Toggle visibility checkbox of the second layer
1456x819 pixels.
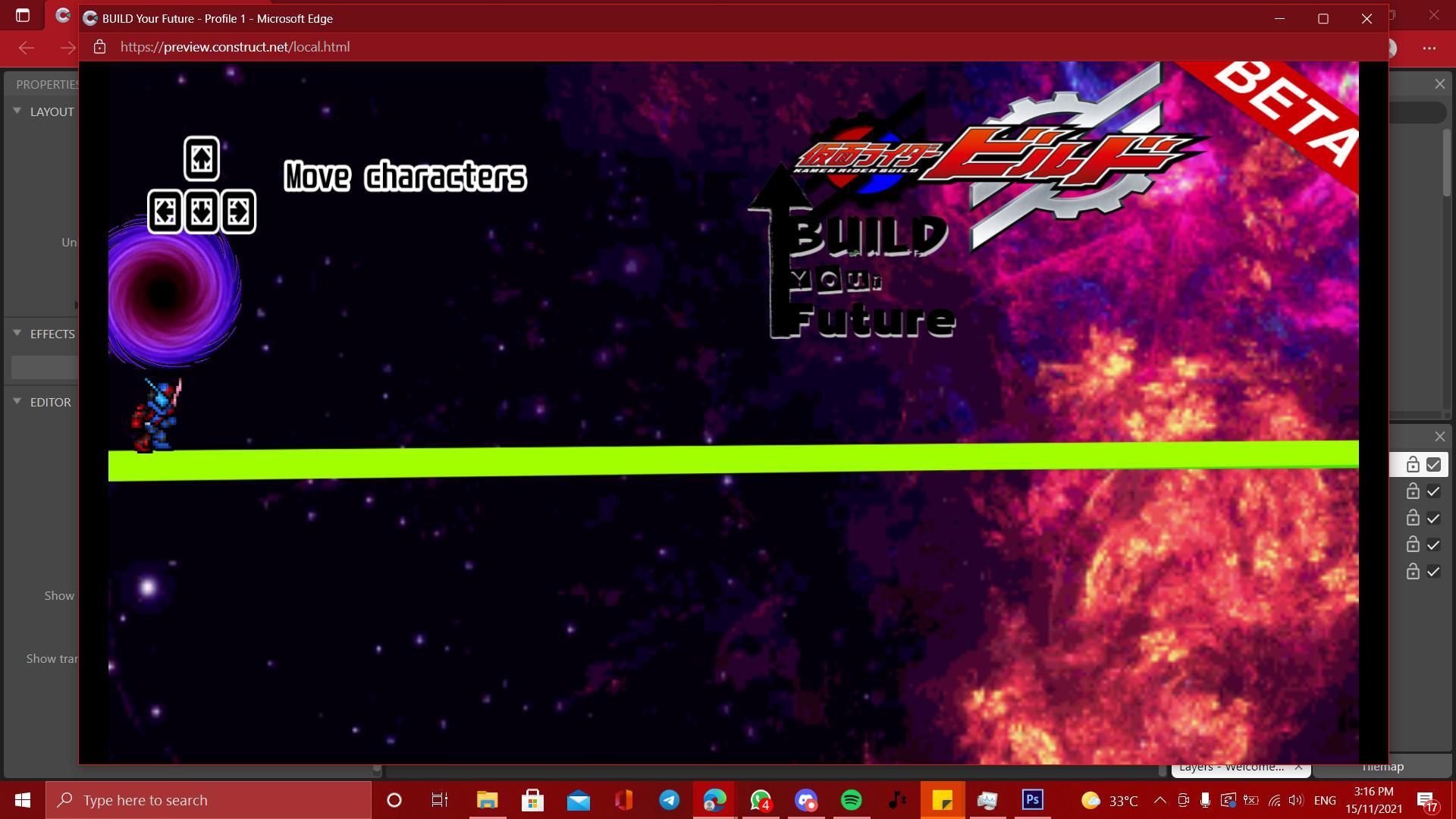[x=1433, y=491]
